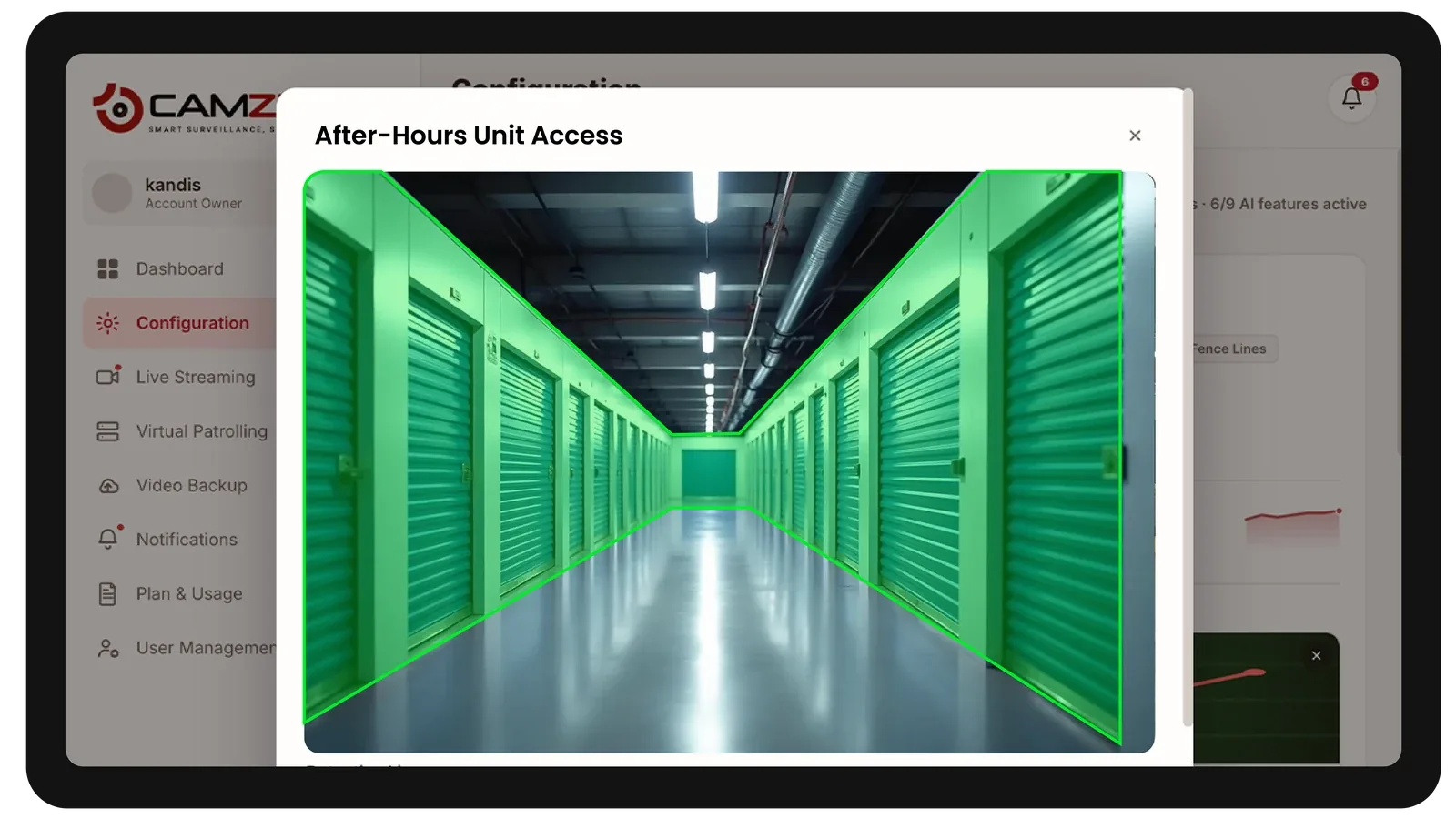Click the Virtual Patrolling icon
Viewport: 1456px width, 819px height.
108,431
